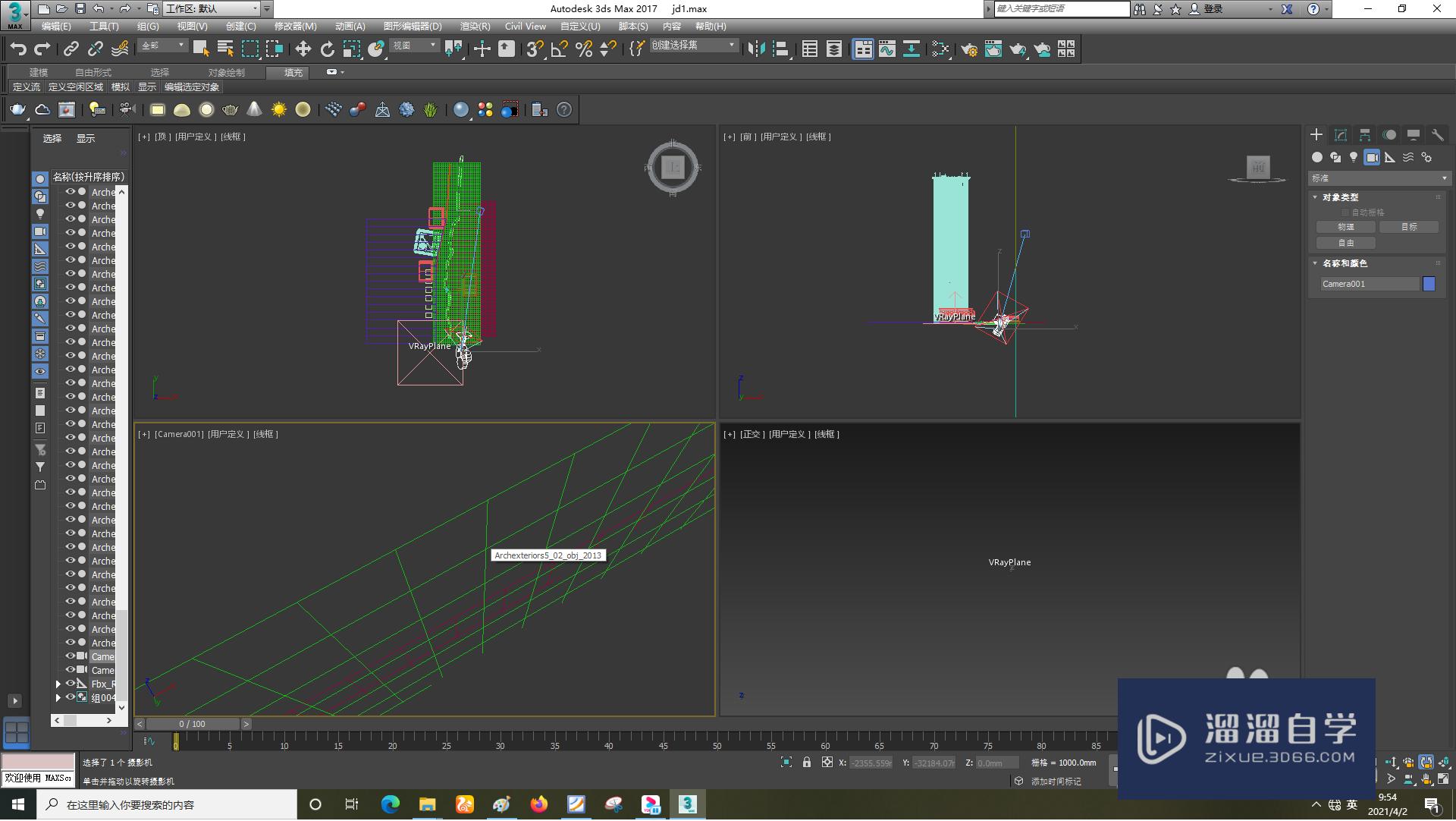Viewport: 1456px width, 821px height.
Task: Toggle absolute/offset transform mode icon
Action: tap(827, 763)
